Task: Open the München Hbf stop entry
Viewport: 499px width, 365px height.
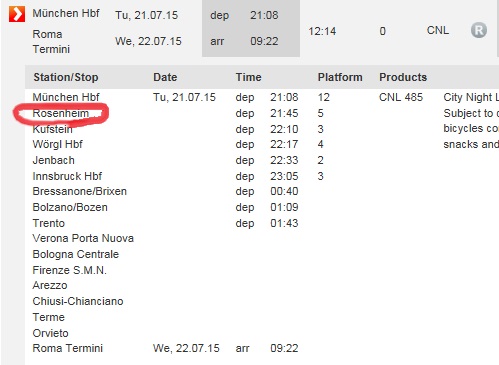Action: point(66,97)
